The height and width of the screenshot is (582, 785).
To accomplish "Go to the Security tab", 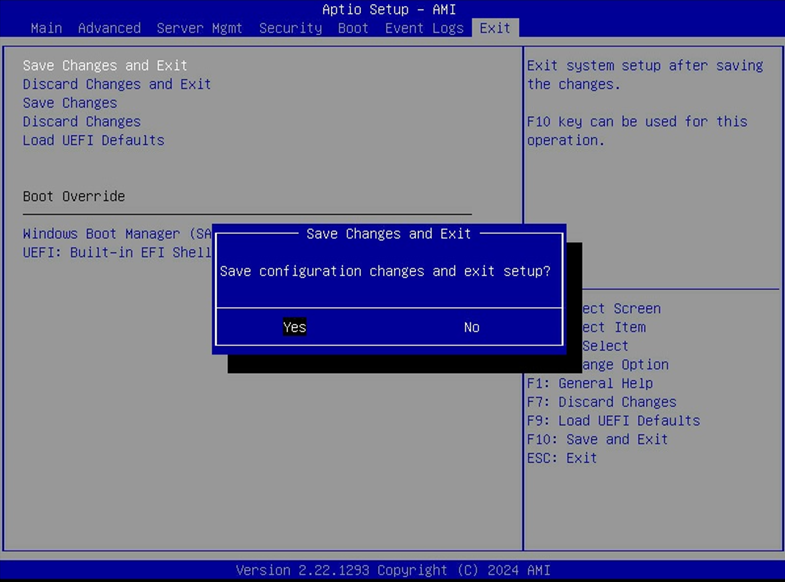I will (290, 28).
